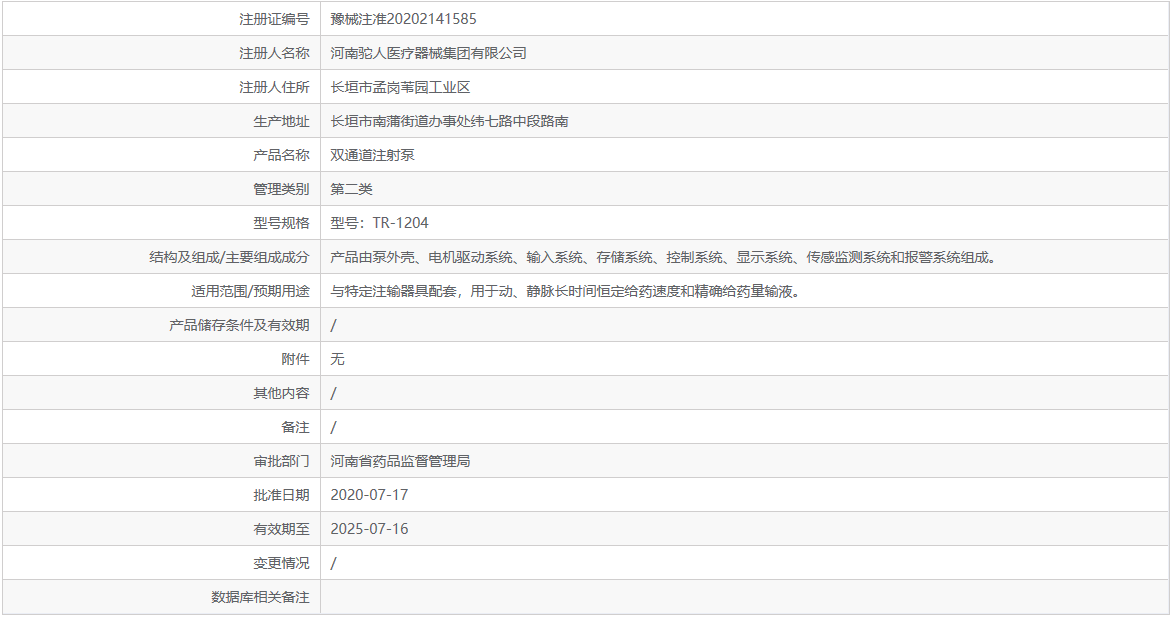1174x619 pixels.
Task: Select the label 注册证编号
Action: pyautogui.click(x=274, y=19)
